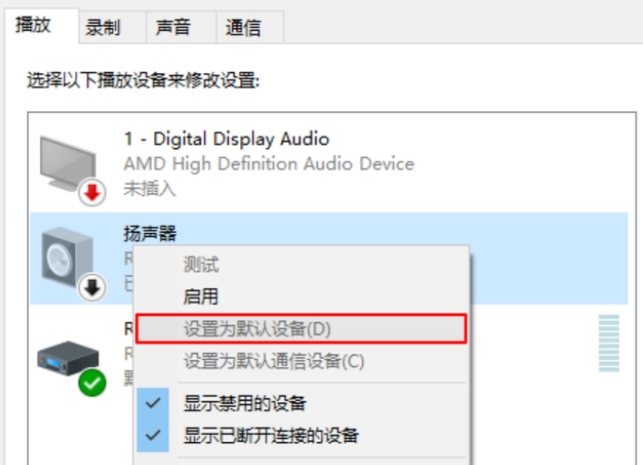
Task: Click 设置为默认通信设备(C) menu entry
Action: click(274, 360)
